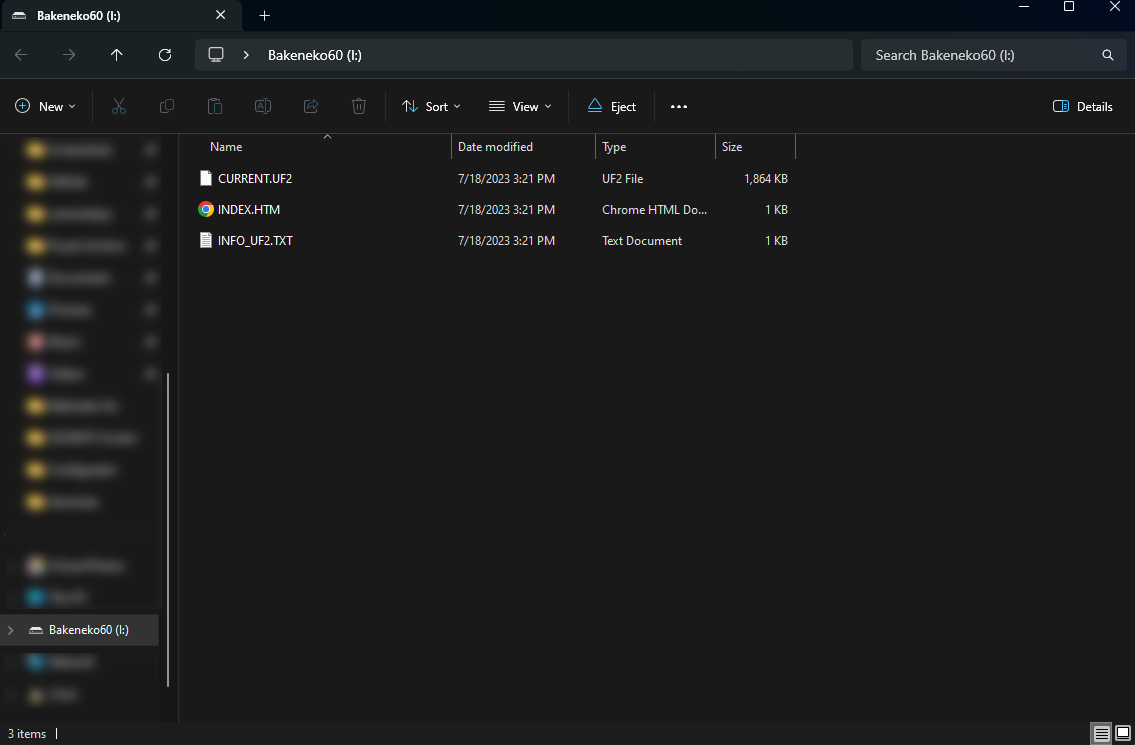Viewport: 1135px width, 745px height.
Task: Add a new tab with plus button
Action: (x=265, y=16)
